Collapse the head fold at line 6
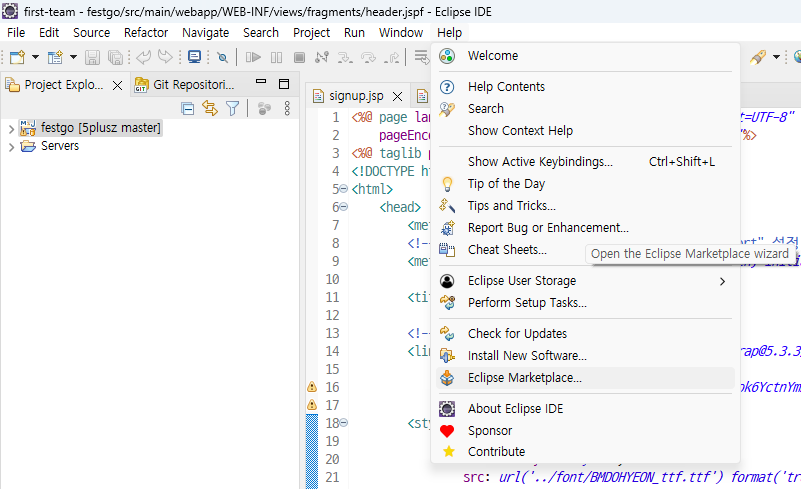The height and width of the screenshot is (489, 801). point(344,207)
